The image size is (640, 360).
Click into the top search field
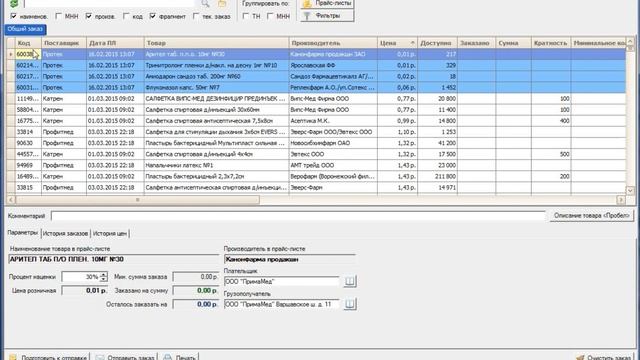coord(109,4)
